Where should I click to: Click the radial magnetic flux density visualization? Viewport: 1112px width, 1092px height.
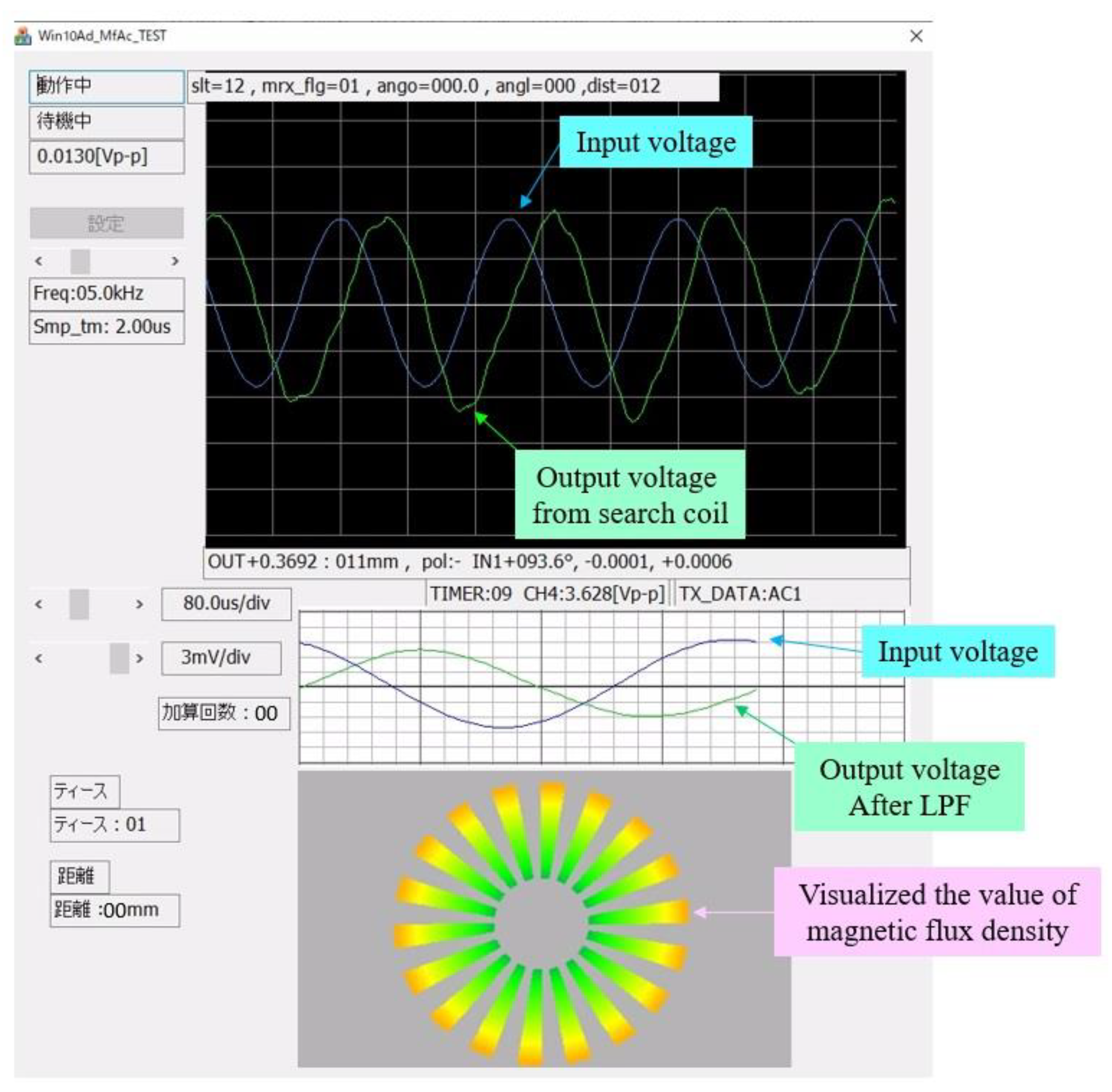click(x=543, y=924)
